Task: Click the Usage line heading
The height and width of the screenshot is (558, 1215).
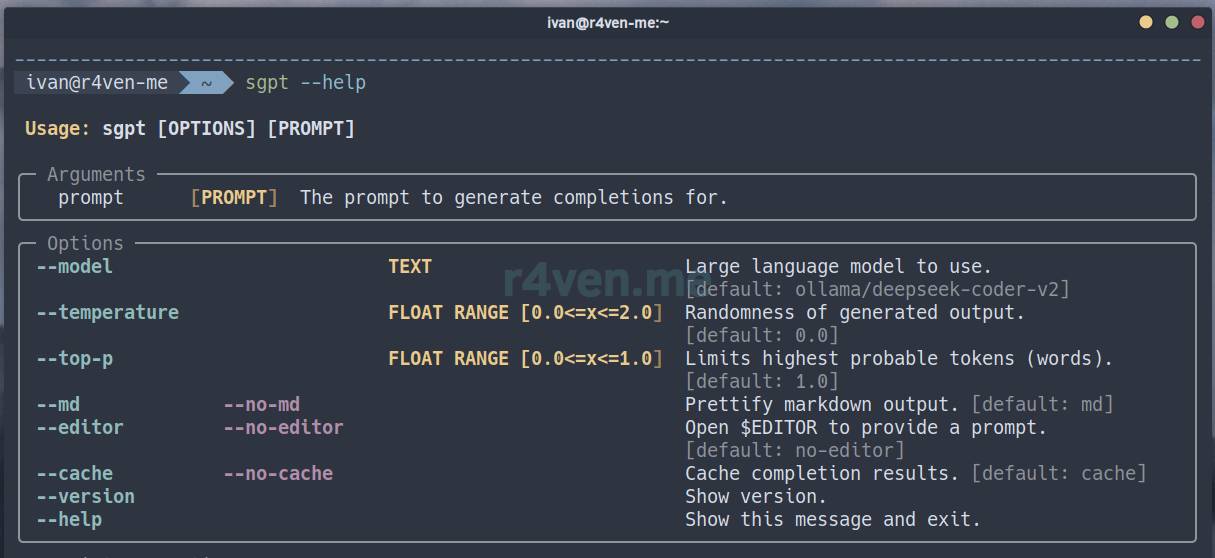Action: (x=57, y=128)
